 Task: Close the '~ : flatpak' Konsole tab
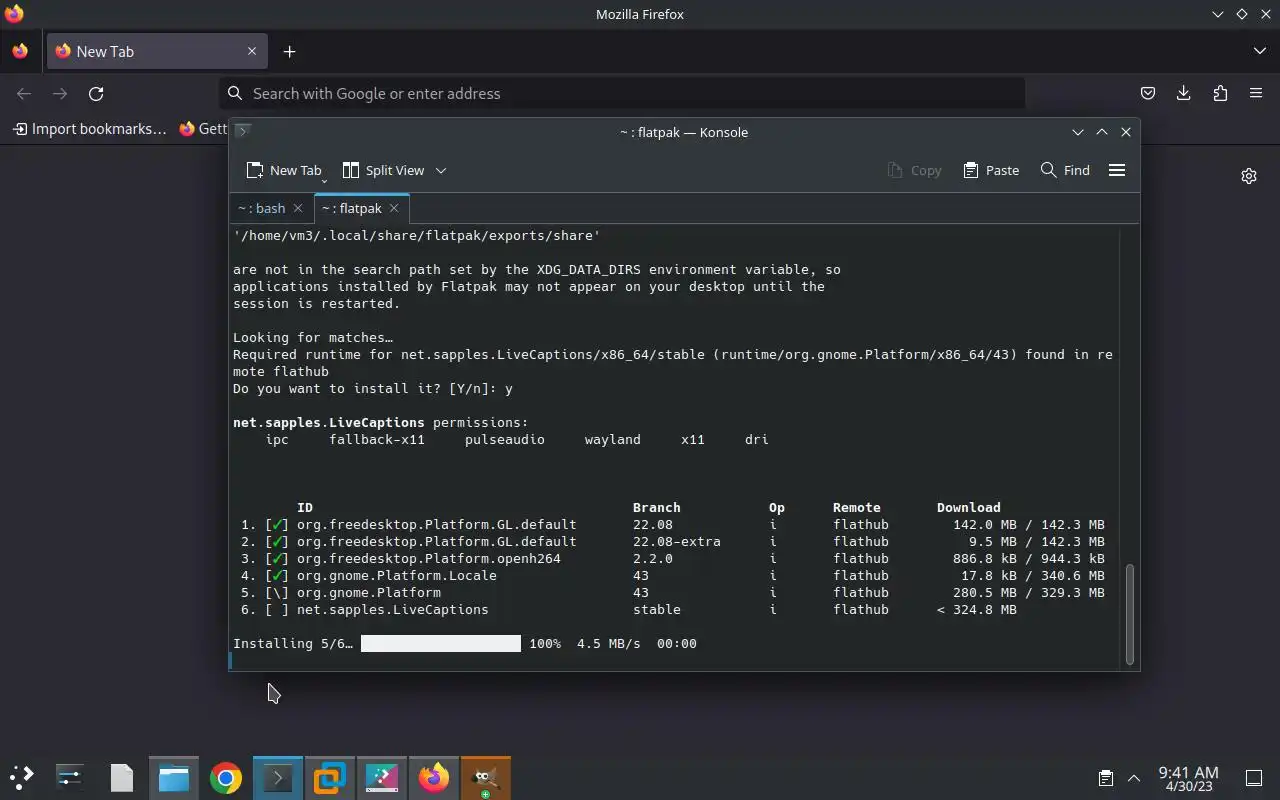point(394,208)
